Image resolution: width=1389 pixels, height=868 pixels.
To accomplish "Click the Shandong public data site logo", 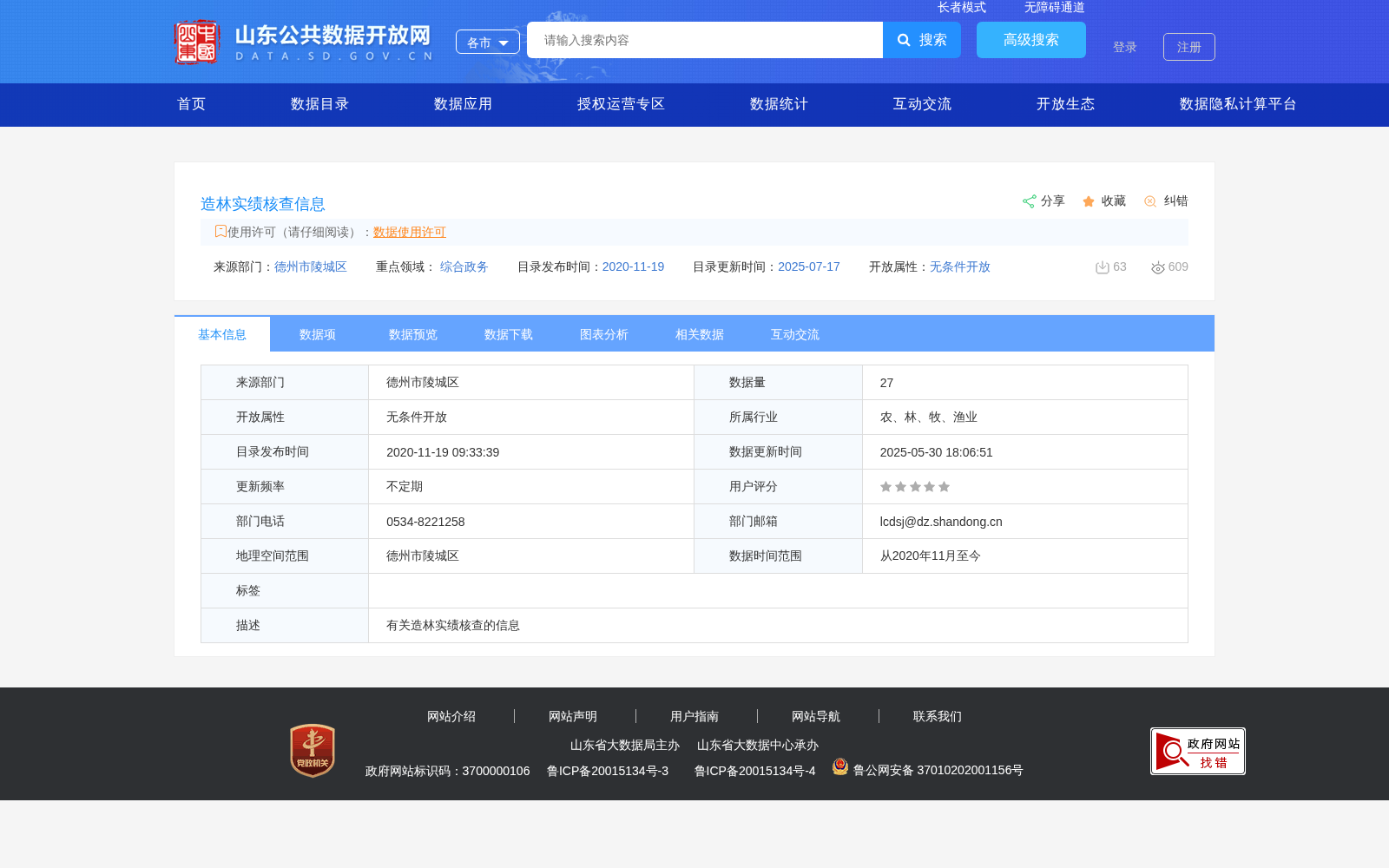I will 303,42.
